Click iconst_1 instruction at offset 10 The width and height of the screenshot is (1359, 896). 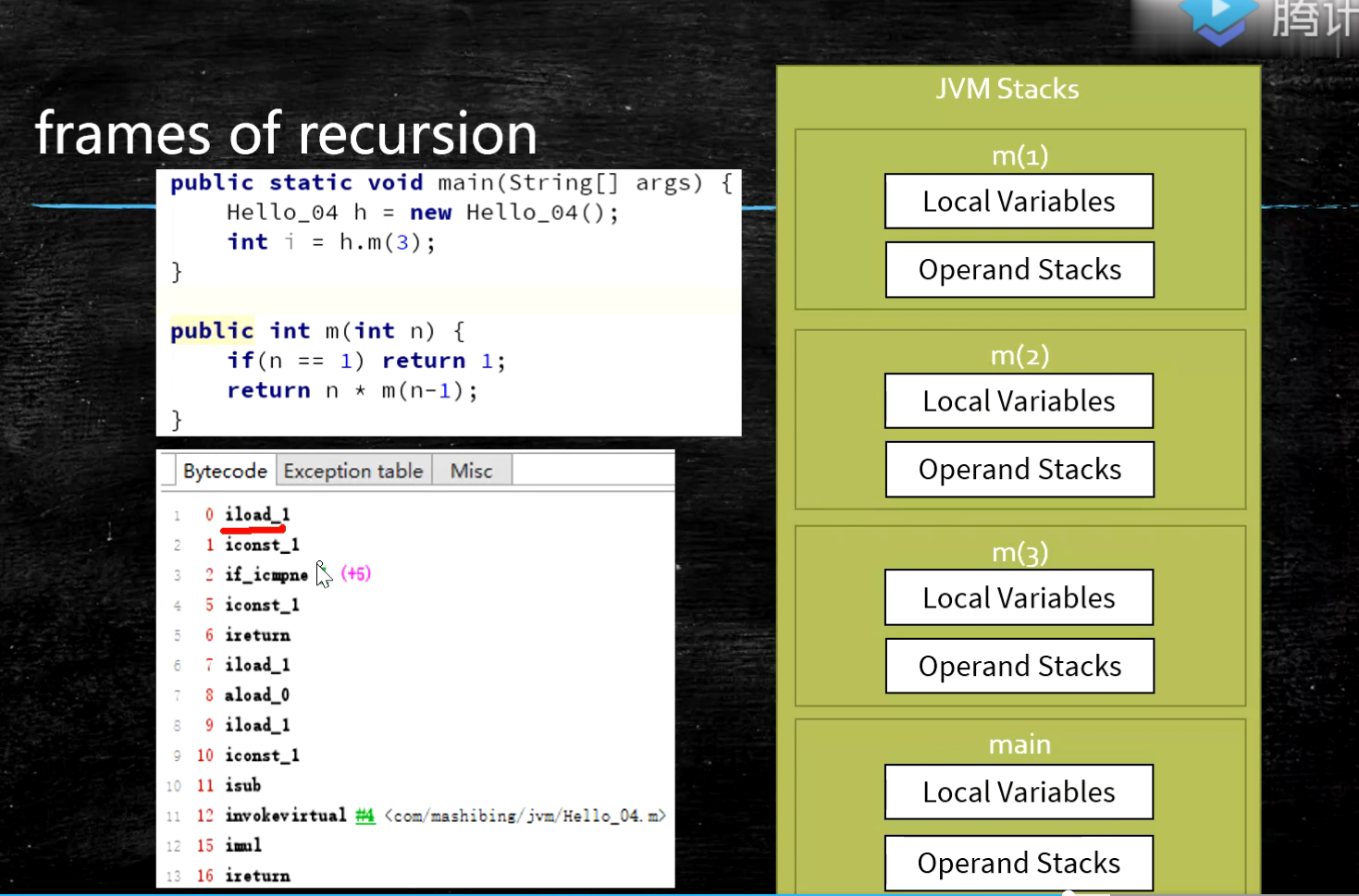click(262, 755)
